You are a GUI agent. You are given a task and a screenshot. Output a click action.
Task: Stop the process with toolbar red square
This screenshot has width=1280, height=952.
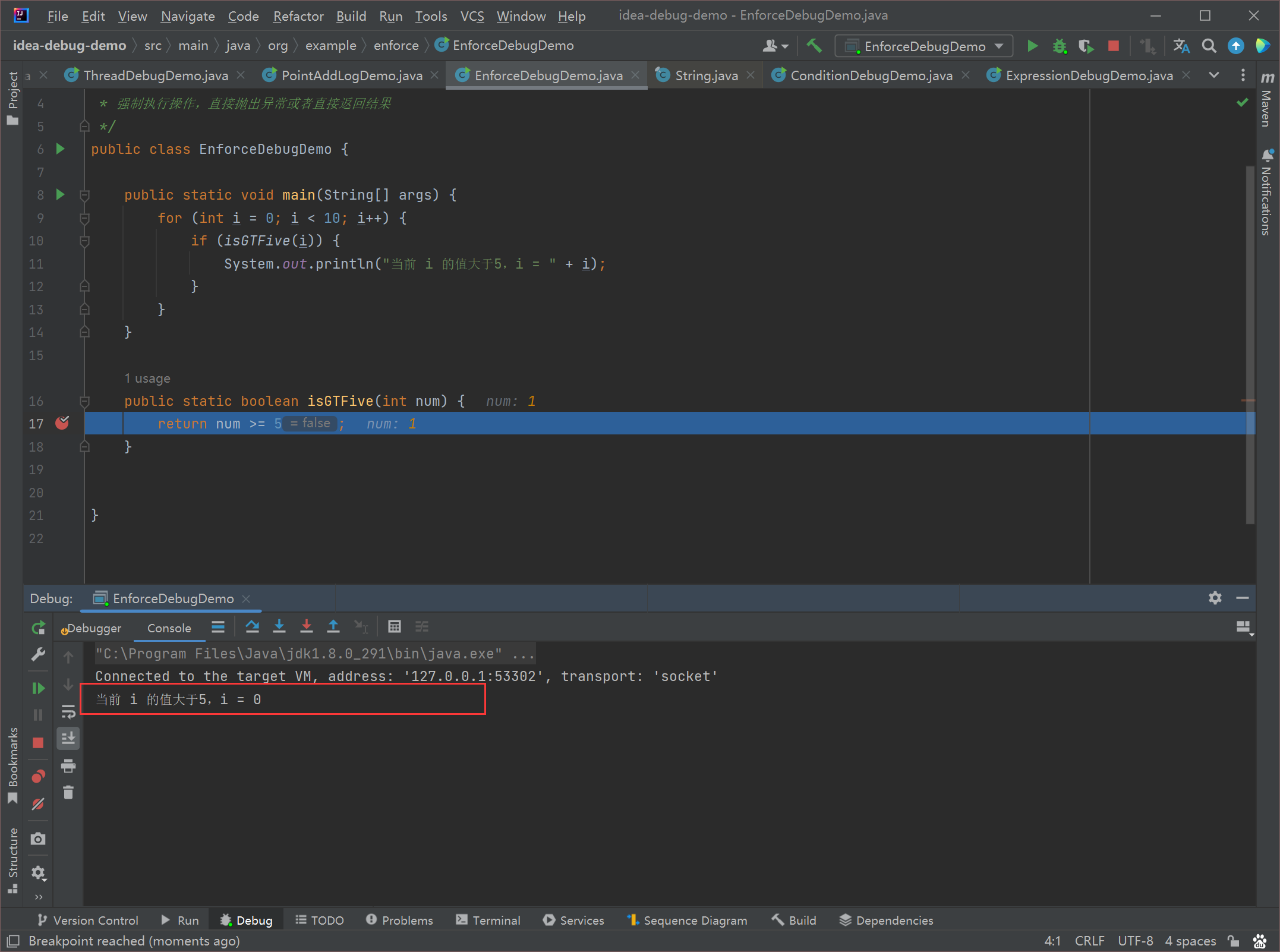click(x=1114, y=46)
